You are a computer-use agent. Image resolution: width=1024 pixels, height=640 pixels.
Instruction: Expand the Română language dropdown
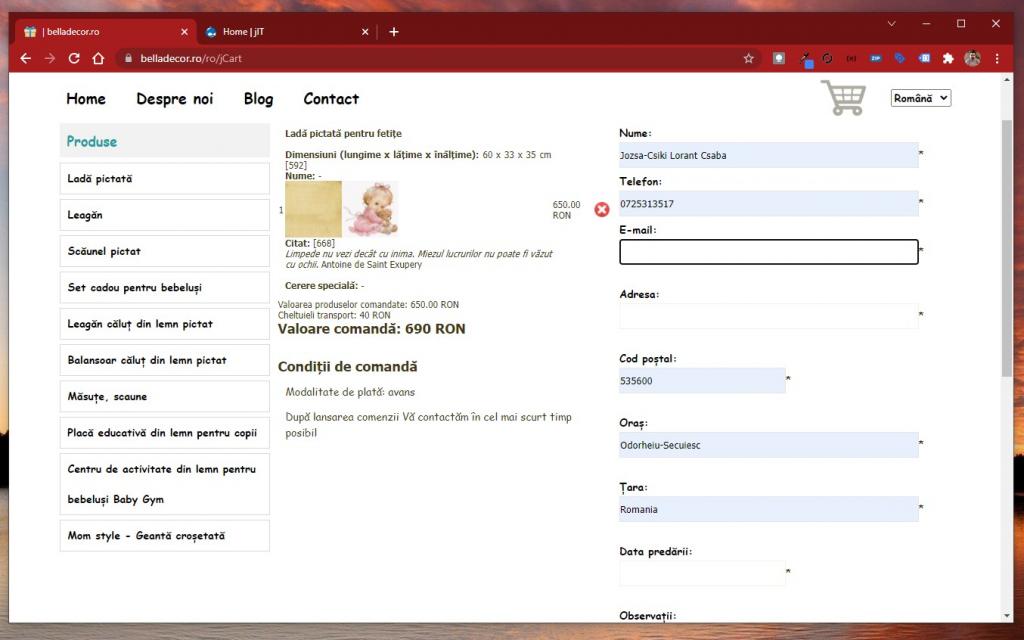point(920,98)
